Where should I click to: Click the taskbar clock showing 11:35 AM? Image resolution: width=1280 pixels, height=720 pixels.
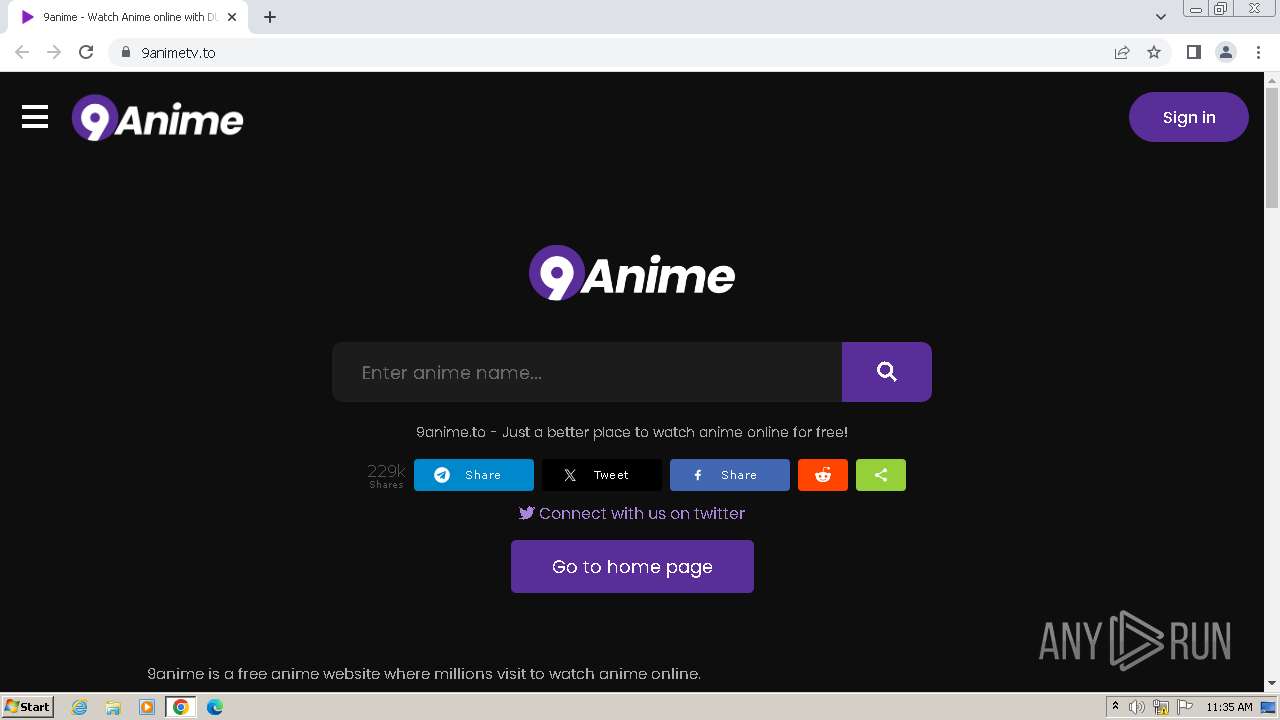tap(1229, 707)
